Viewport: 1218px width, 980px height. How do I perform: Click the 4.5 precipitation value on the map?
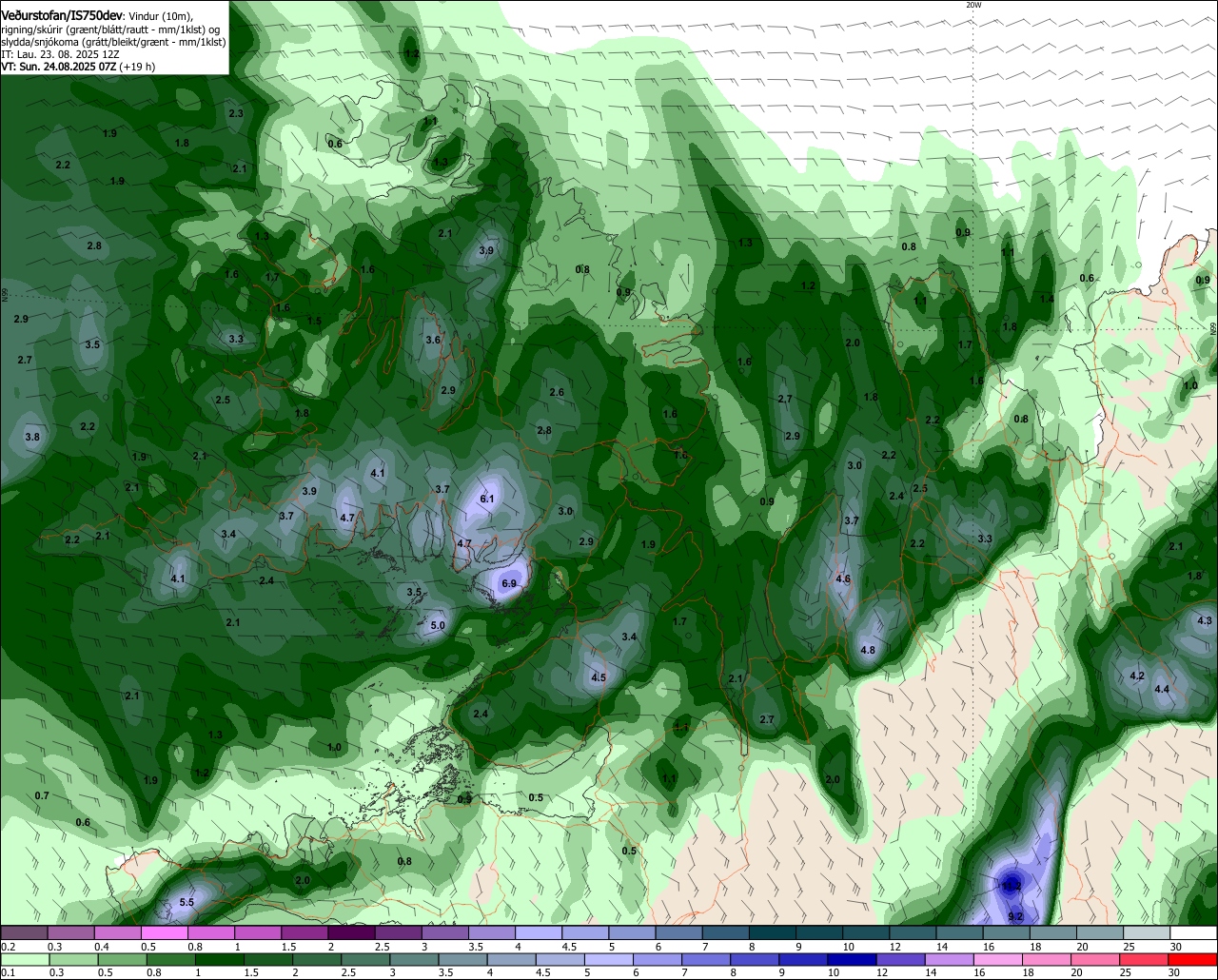(x=599, y=677)
